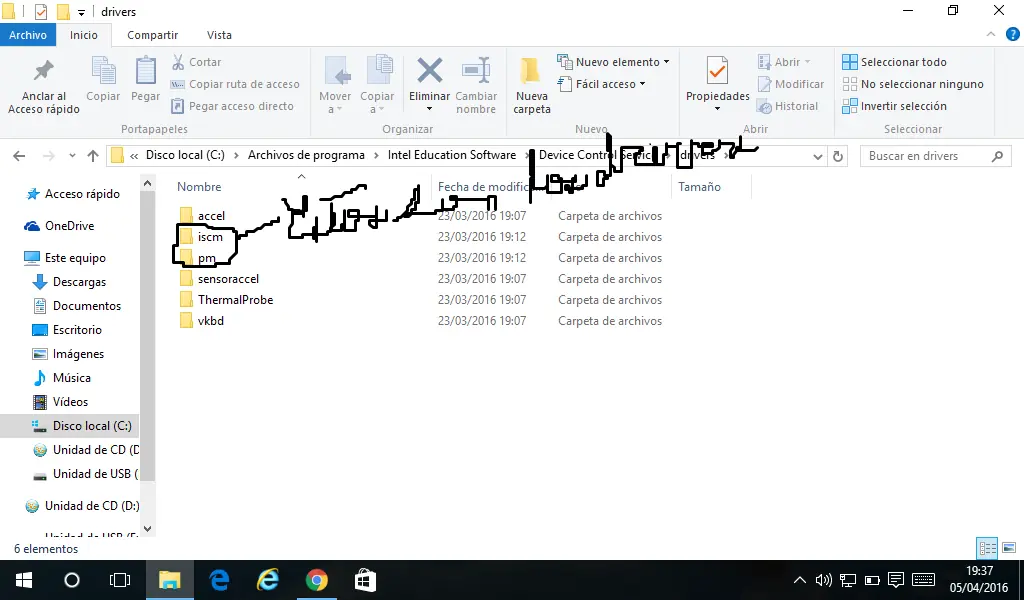Open Nuevo elemento dropdown

tap(613, 62)
